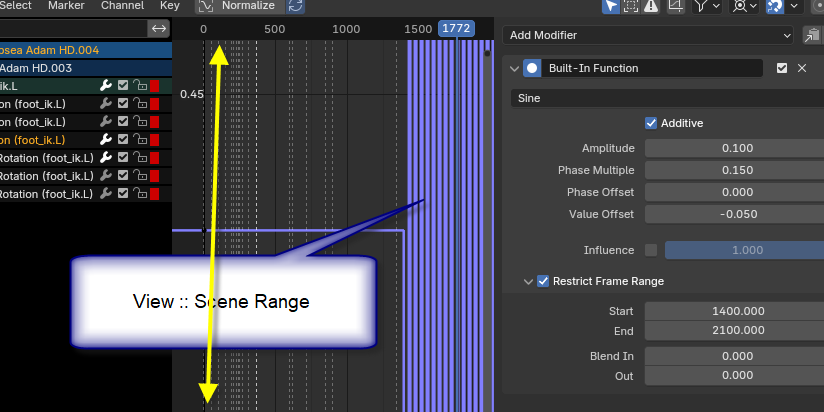Click the copy modifiers icon beside Add Modifier
The height and width of the screenshot is (412, 824).
click(812, 35)
